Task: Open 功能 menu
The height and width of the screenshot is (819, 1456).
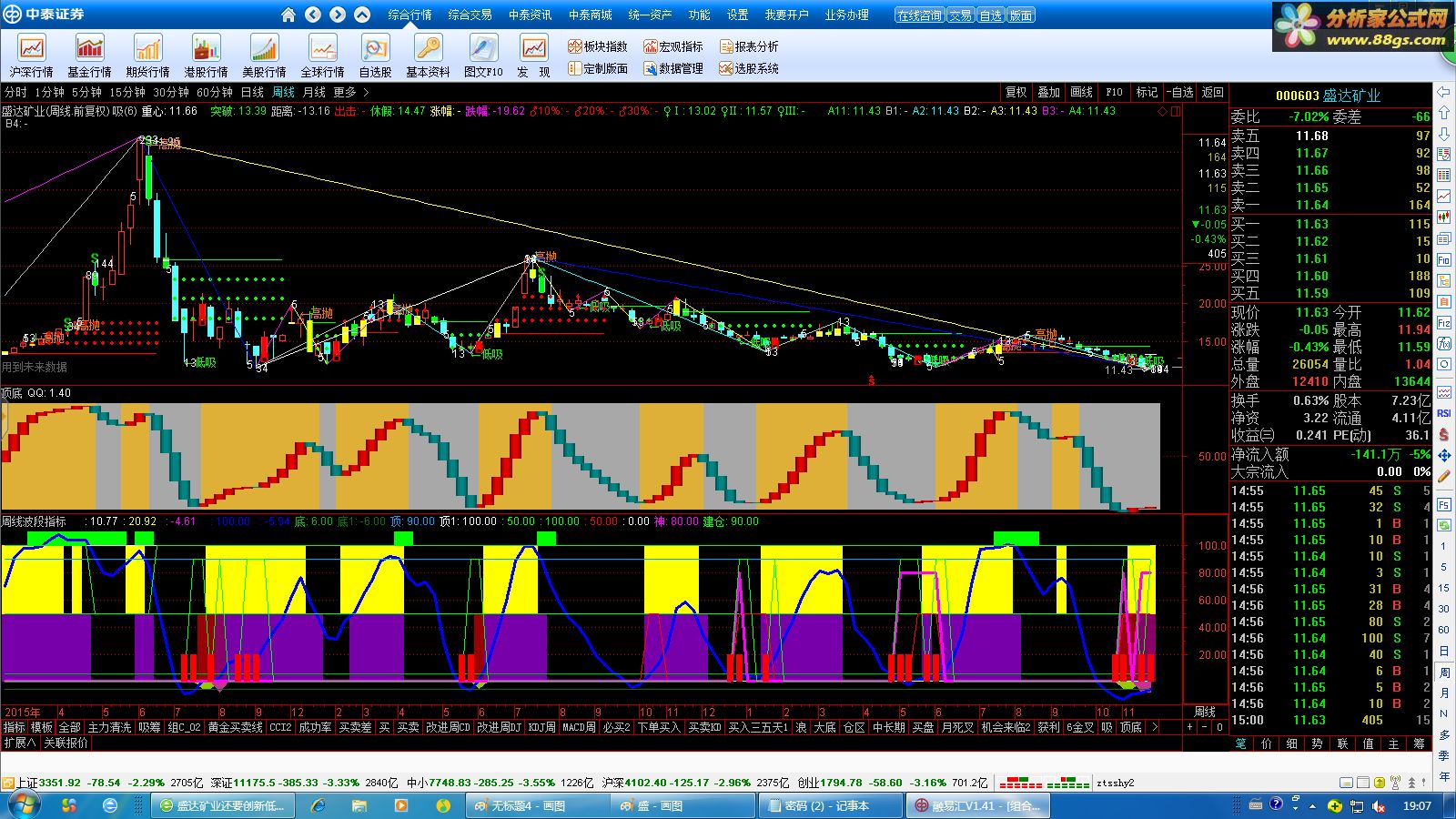Action: 699,15
